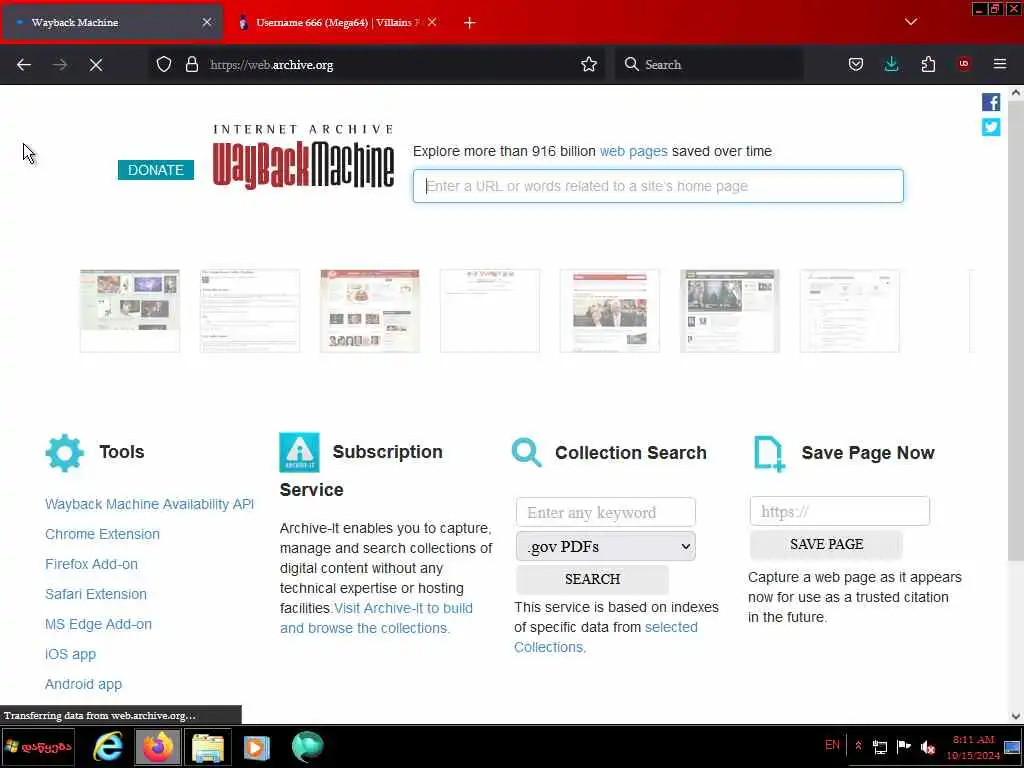Screen dimensions: 1024x768
Task: Click the Wayback Machine logo
Action: [303, 157]
